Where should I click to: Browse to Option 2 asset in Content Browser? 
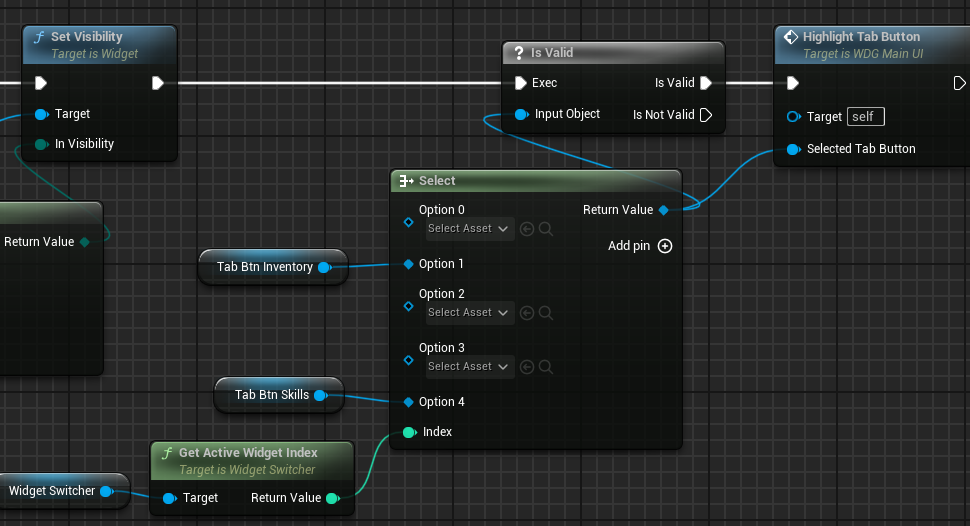coord(546,313)
